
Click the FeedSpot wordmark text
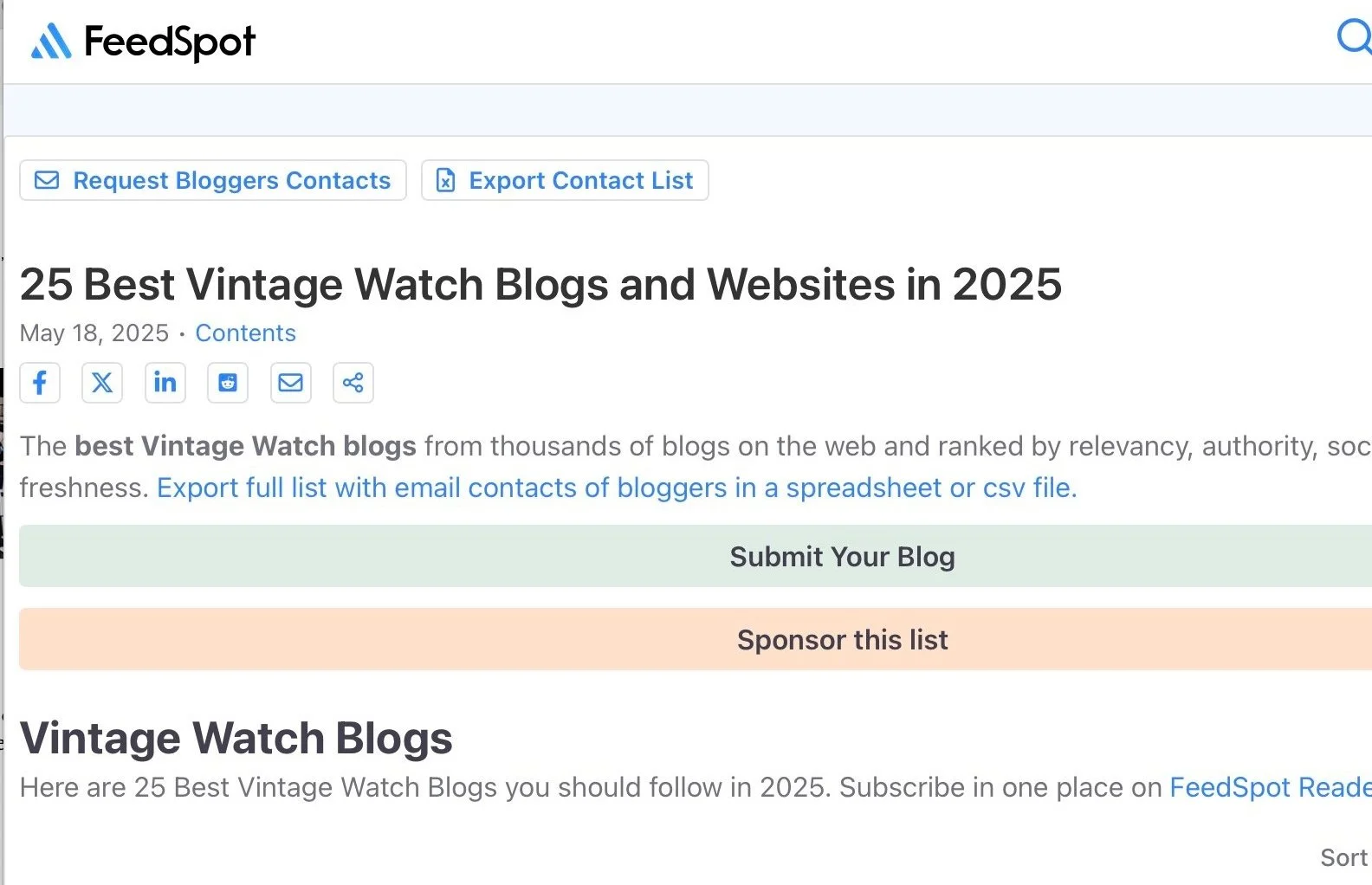tap(170, 42)
